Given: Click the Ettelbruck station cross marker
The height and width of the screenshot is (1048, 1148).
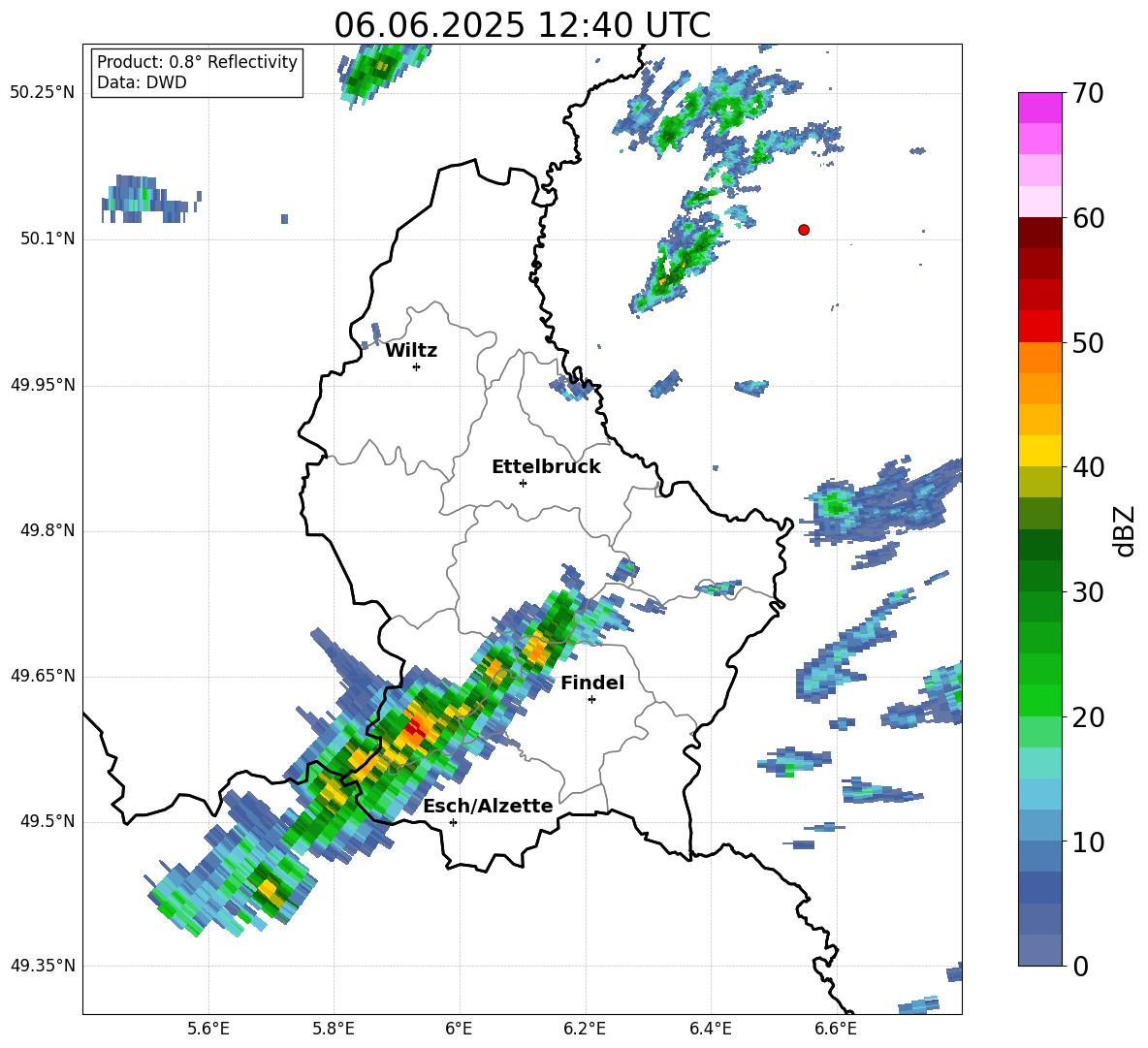Looking at the screenshot, I should (x=523, y=483).
